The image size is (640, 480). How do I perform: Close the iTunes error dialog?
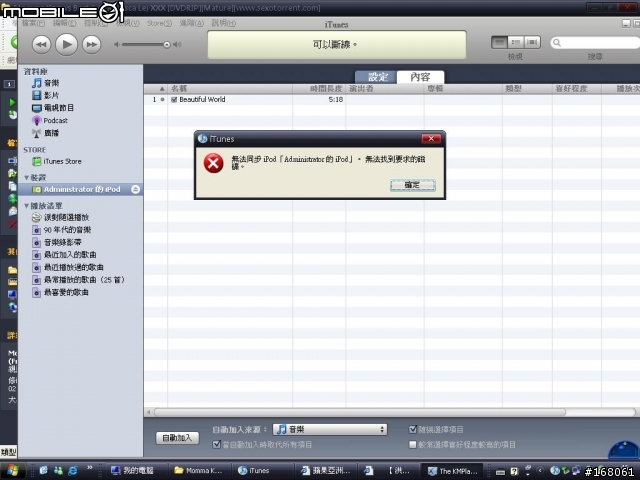431,139
